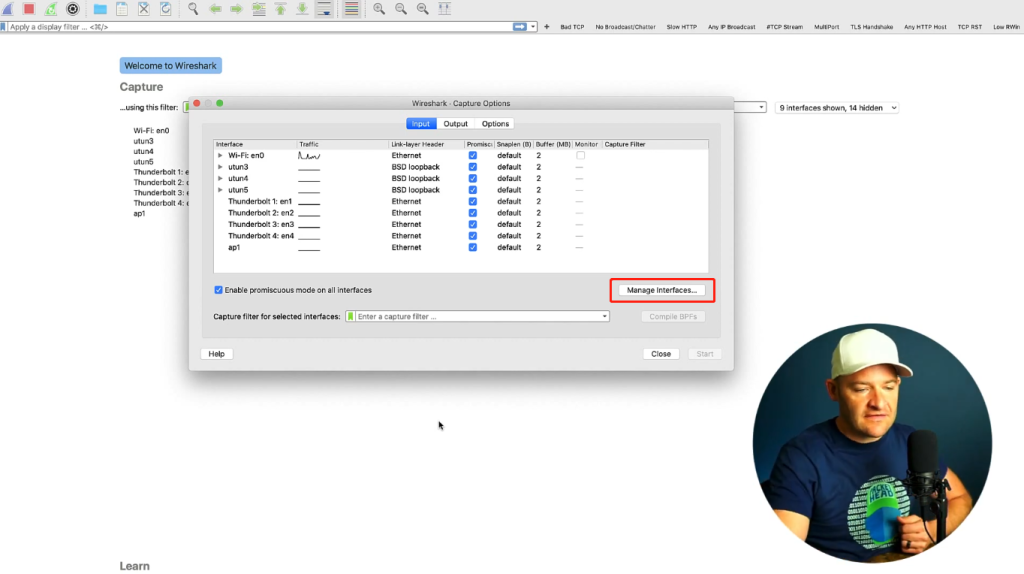The width and height of the screenshot is (1024, 574).
Task: Go back in packet history
Action: (215, 8)
